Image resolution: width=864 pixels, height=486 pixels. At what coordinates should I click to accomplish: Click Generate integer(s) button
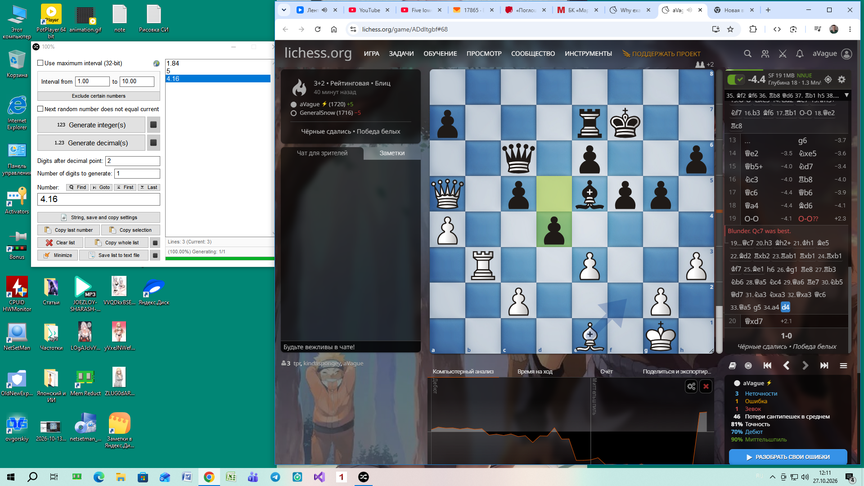(91, 125)
